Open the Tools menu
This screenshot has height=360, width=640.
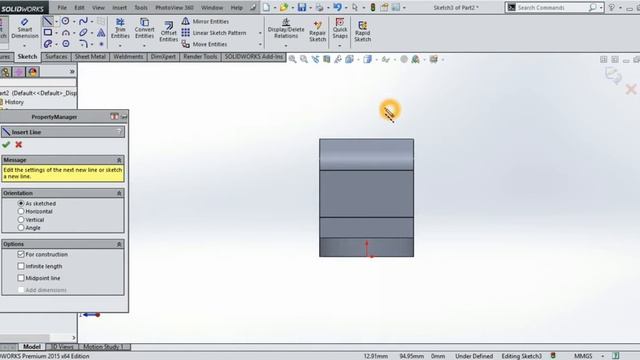(141, 7)
